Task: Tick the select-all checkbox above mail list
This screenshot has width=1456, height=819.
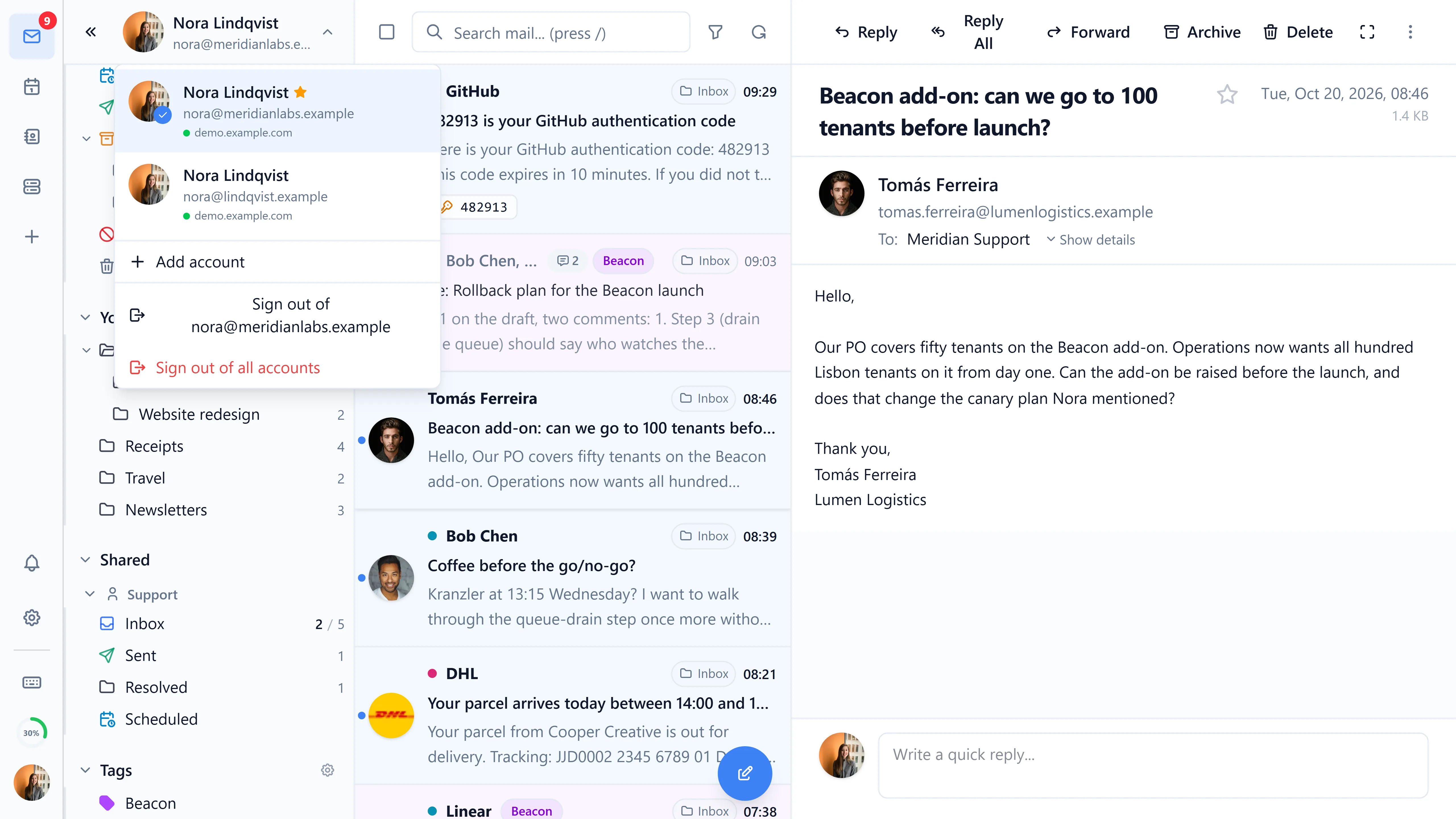Action: click(x=387, y=32)
